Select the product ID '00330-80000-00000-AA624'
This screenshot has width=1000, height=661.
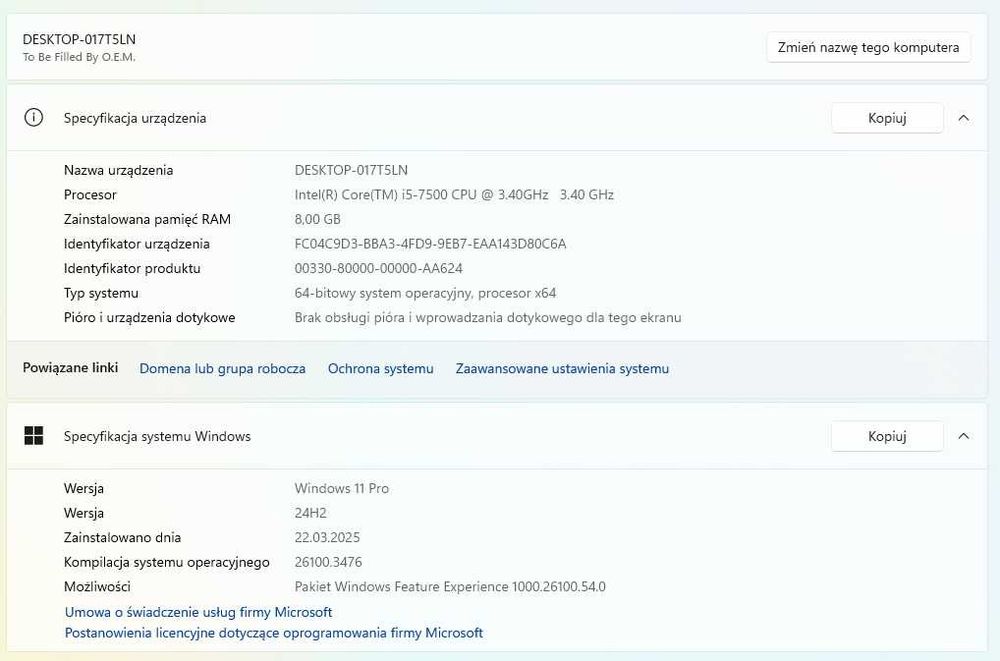(378, 269)
